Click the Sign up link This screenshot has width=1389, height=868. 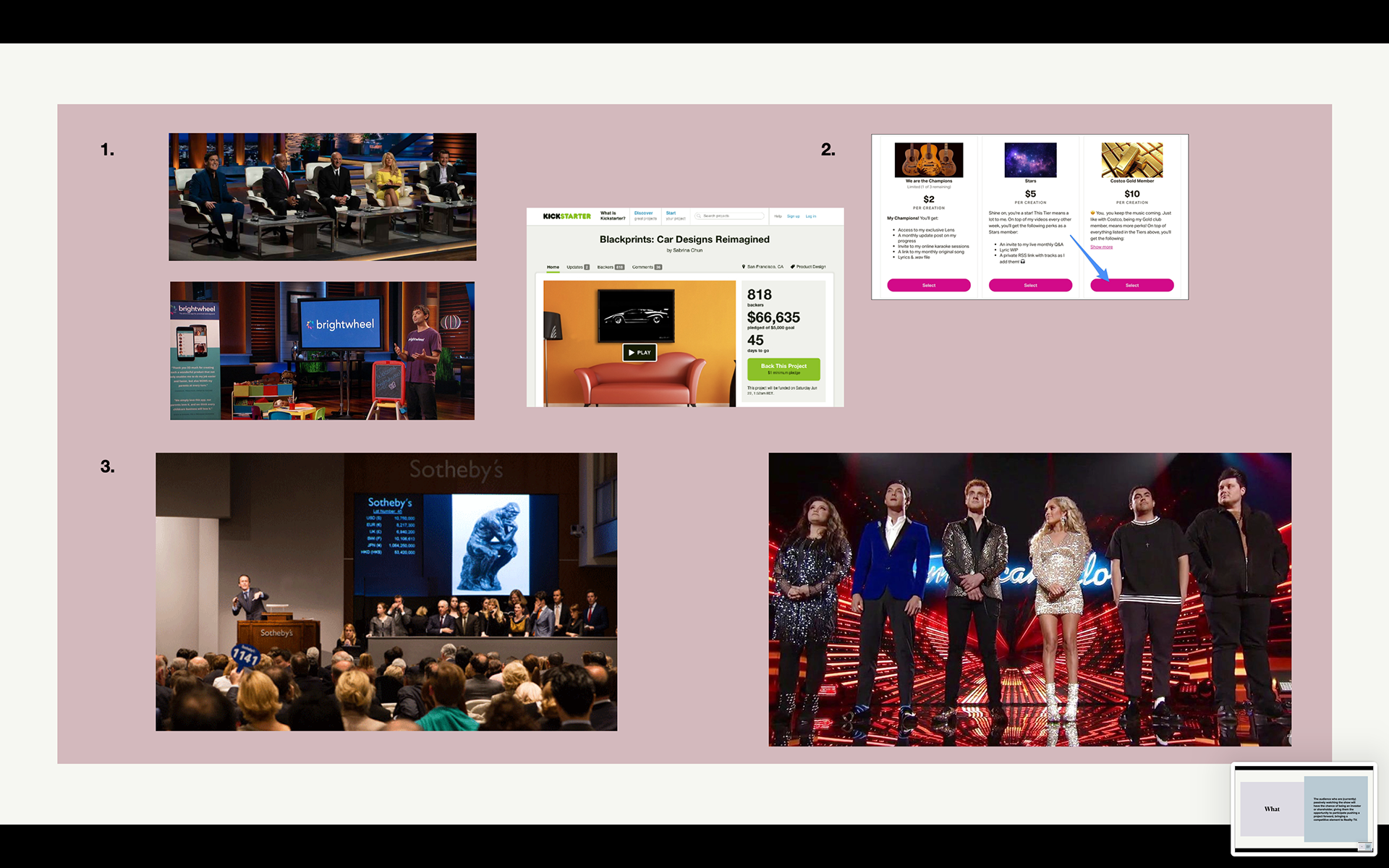tap(793, 216)
